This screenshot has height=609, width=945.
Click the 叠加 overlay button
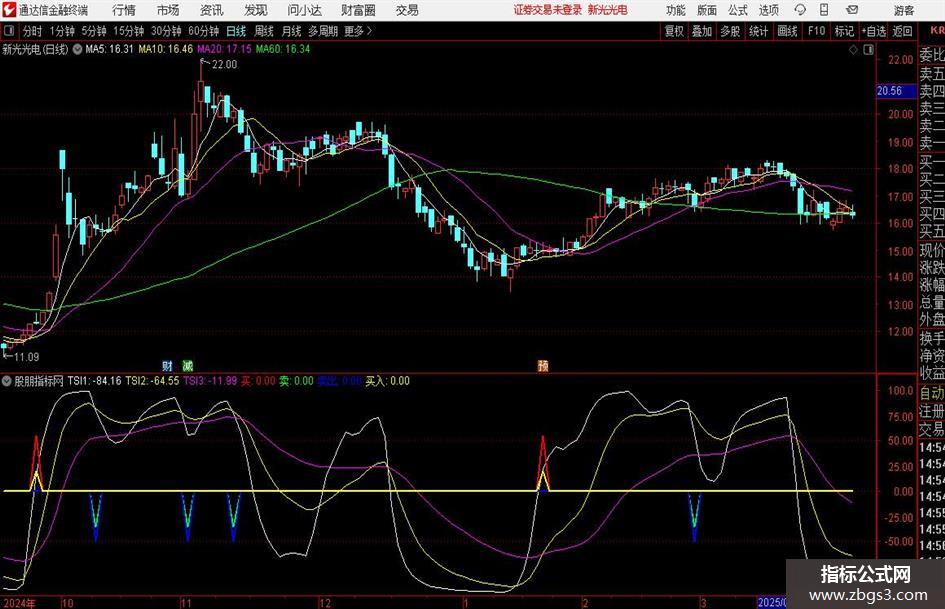(x=702, y=31)
